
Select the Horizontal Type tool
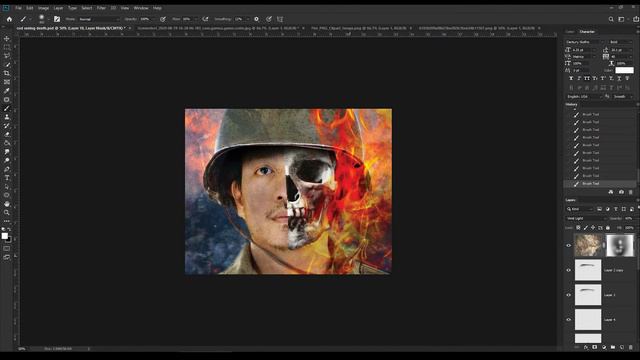(7, 178)
